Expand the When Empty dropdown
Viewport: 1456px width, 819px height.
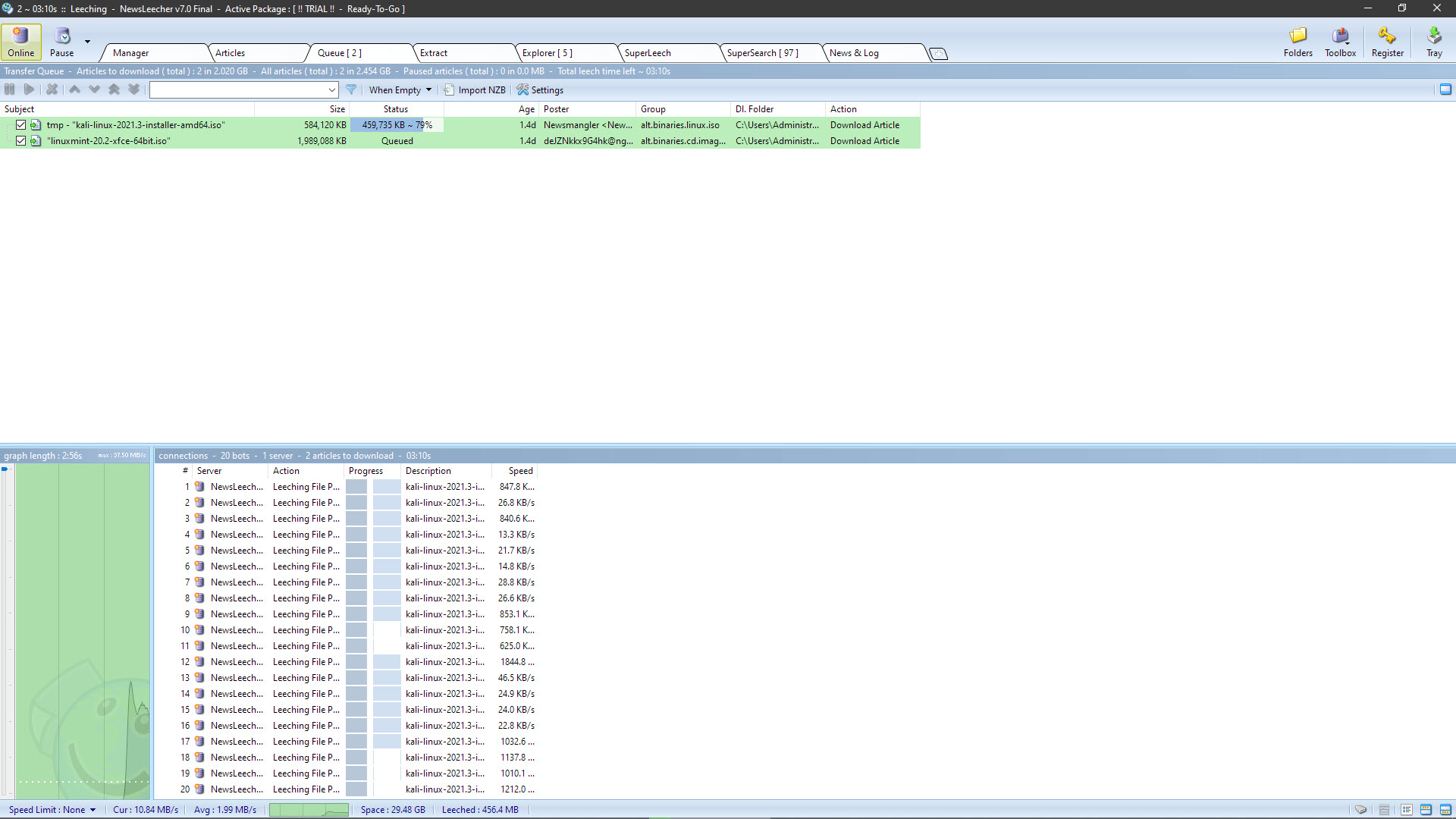(400, 89)
